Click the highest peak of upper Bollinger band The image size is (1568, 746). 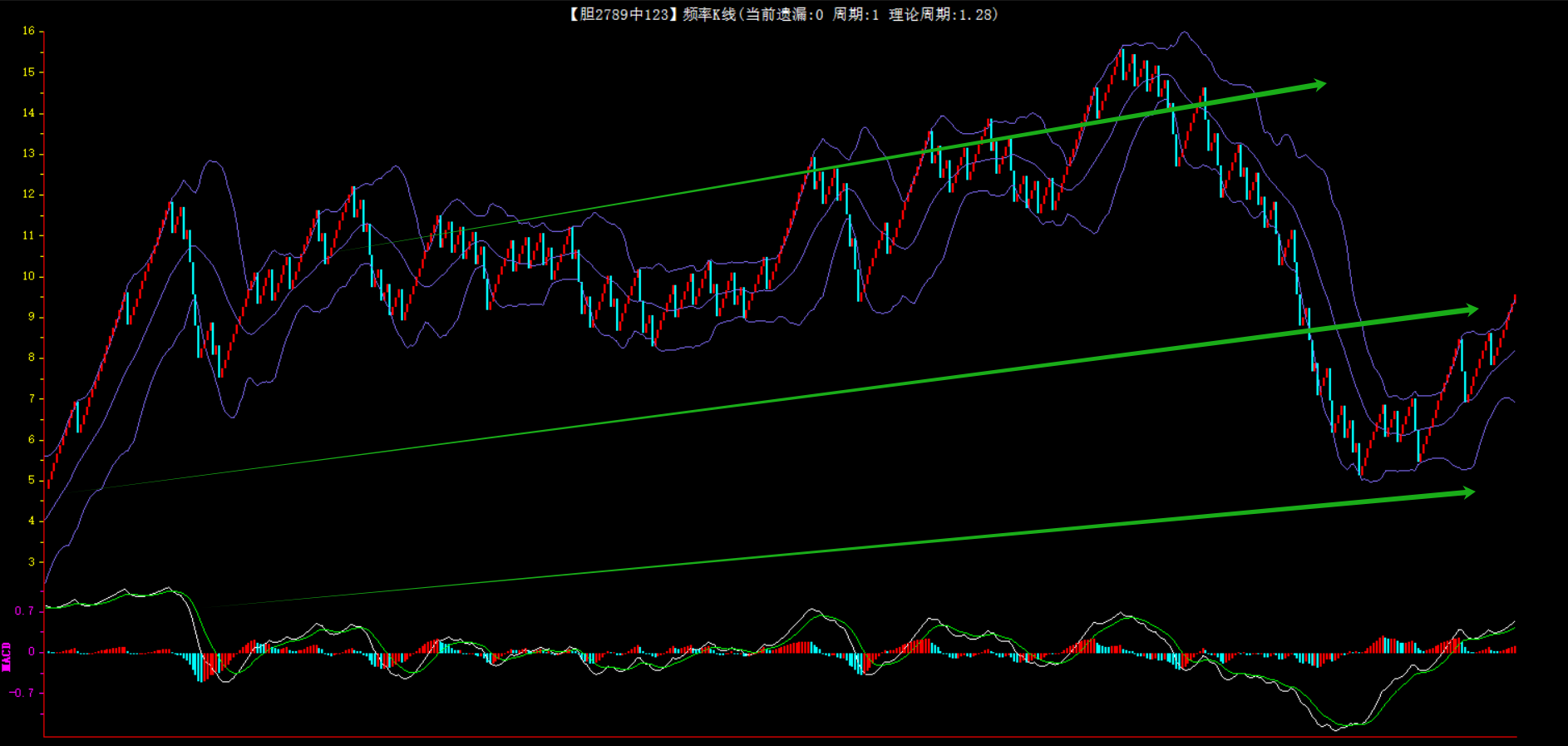1184,33
